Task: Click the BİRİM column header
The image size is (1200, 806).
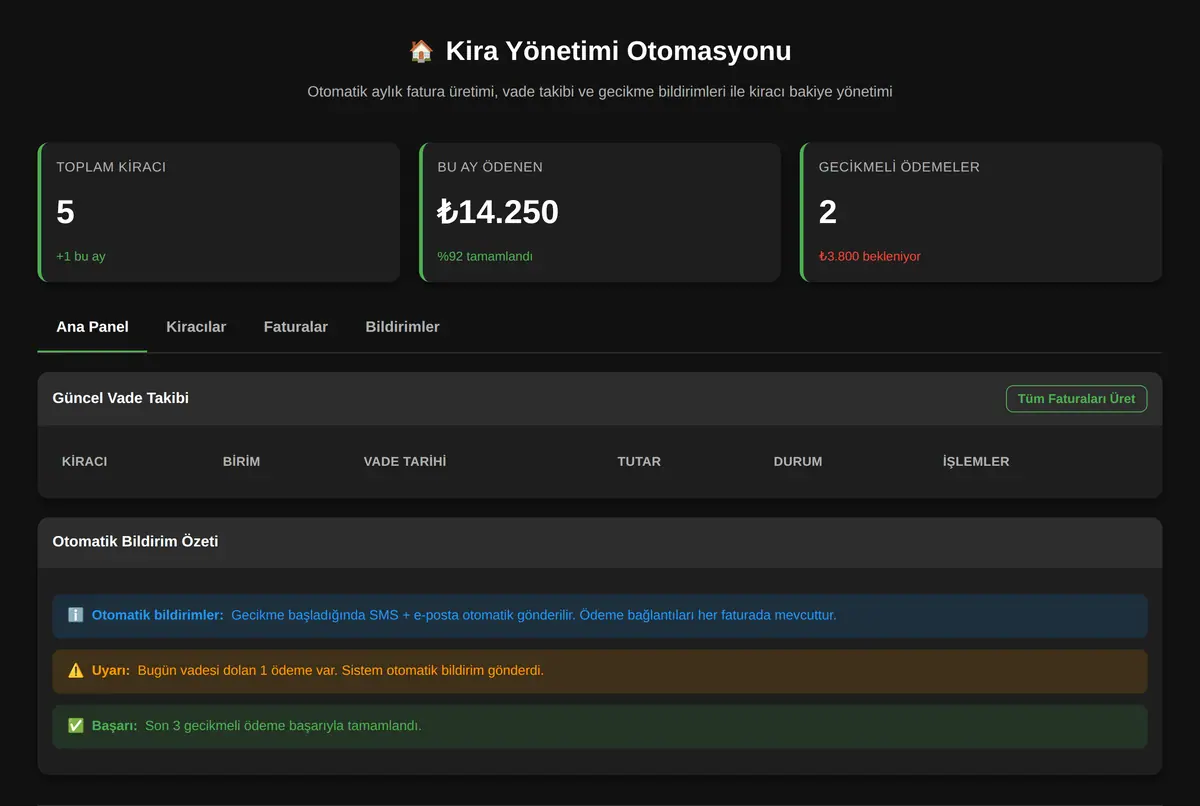Action: coord(241,462)
